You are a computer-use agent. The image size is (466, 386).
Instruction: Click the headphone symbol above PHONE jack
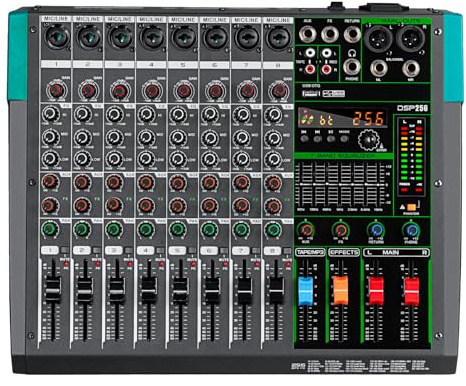[x=352, y=53]
